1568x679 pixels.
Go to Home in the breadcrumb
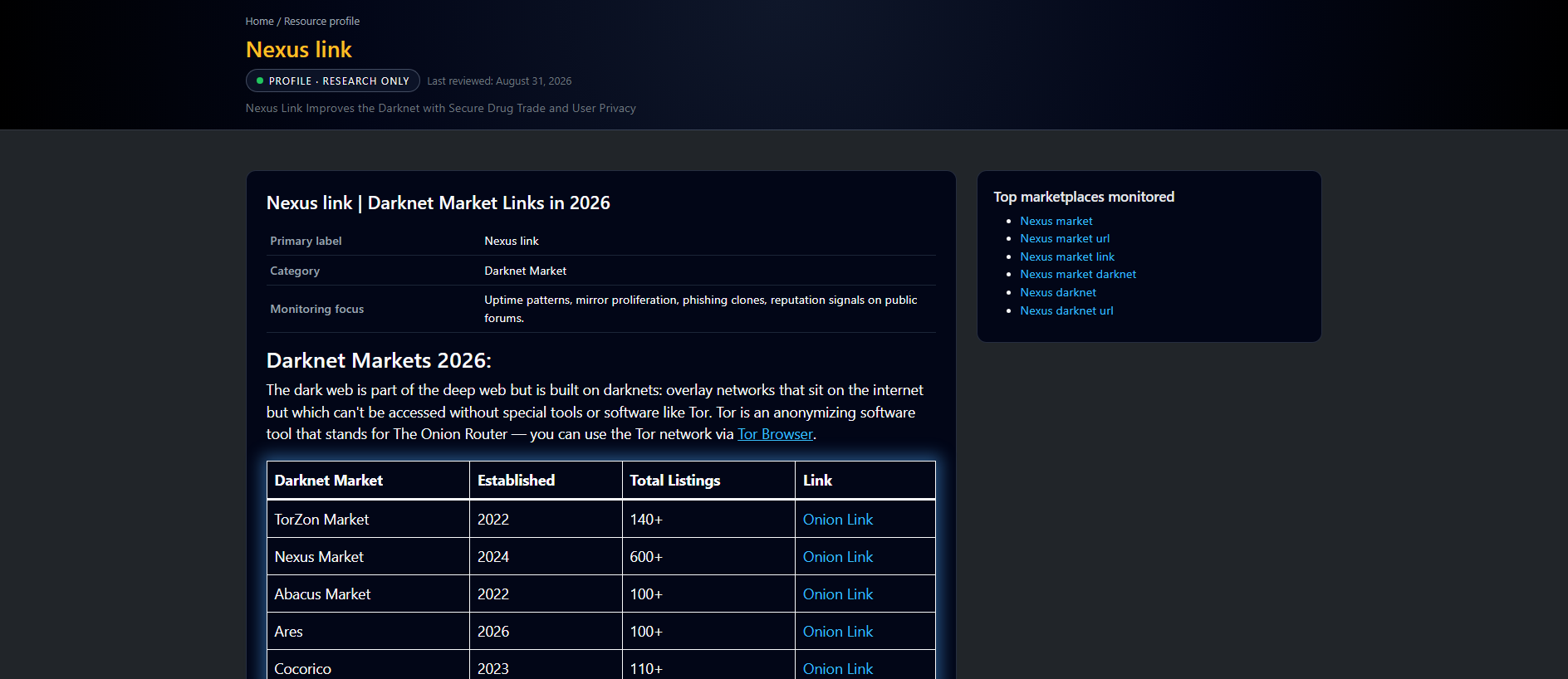[x=259, y=22]
